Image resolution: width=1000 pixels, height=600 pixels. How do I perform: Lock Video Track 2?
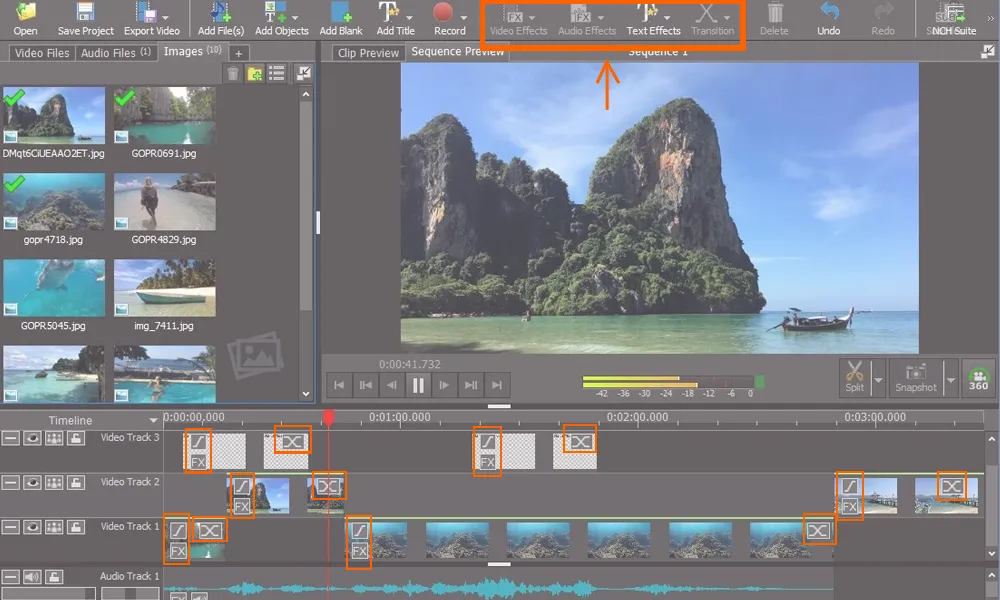76,483
